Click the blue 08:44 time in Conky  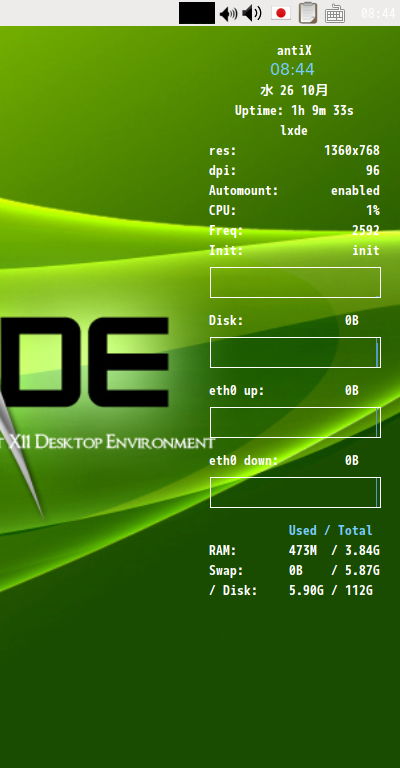pyautogui.click(x=292, y=70)
